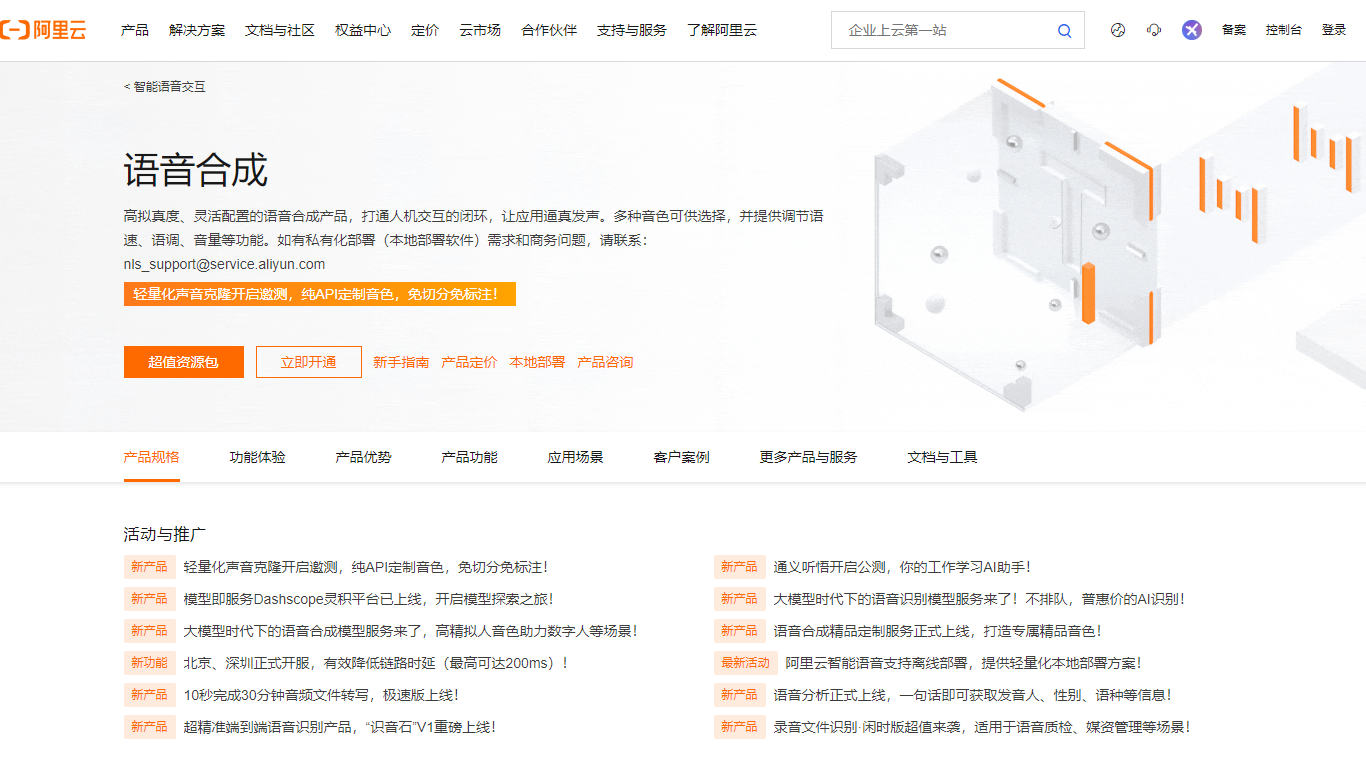Open 大模型时代下的语音合成模型服务 item
This screenshot has height=780, width=1366.
point(411,631)
